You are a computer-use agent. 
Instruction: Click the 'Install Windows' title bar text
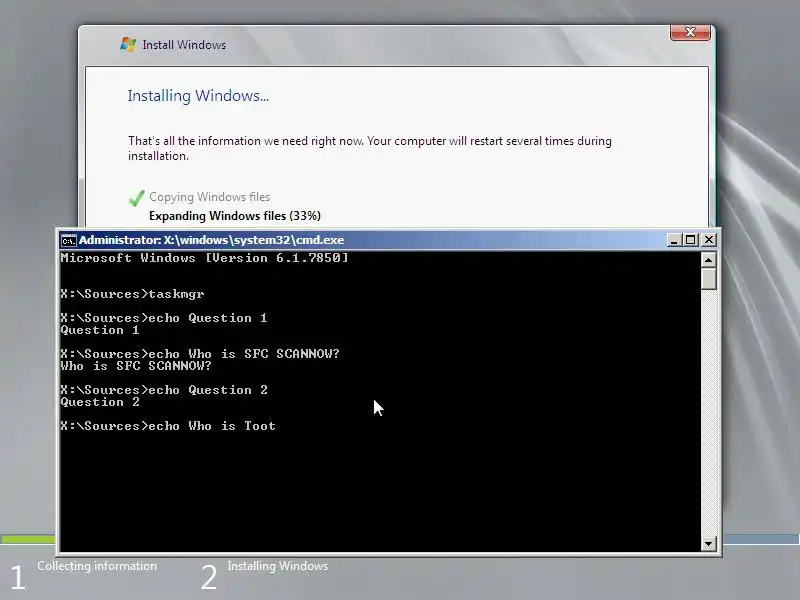[184, 45]
